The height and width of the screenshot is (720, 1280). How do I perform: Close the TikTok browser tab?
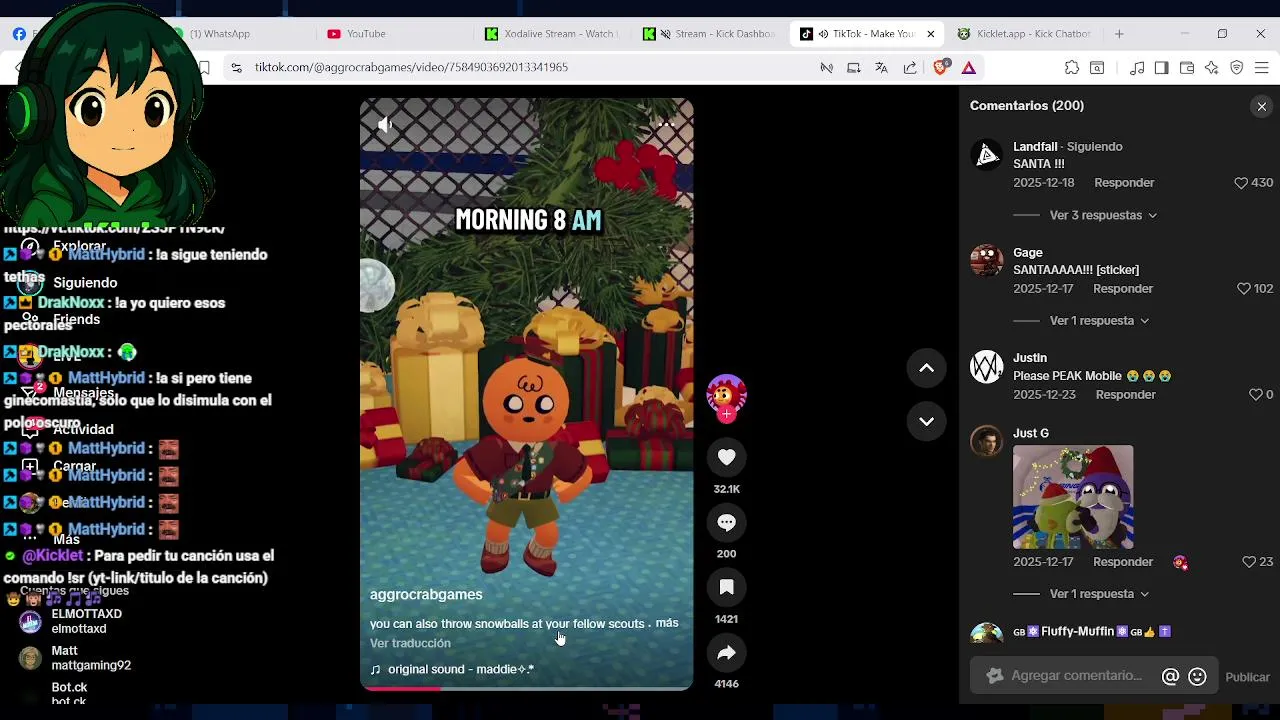[930, 34]
